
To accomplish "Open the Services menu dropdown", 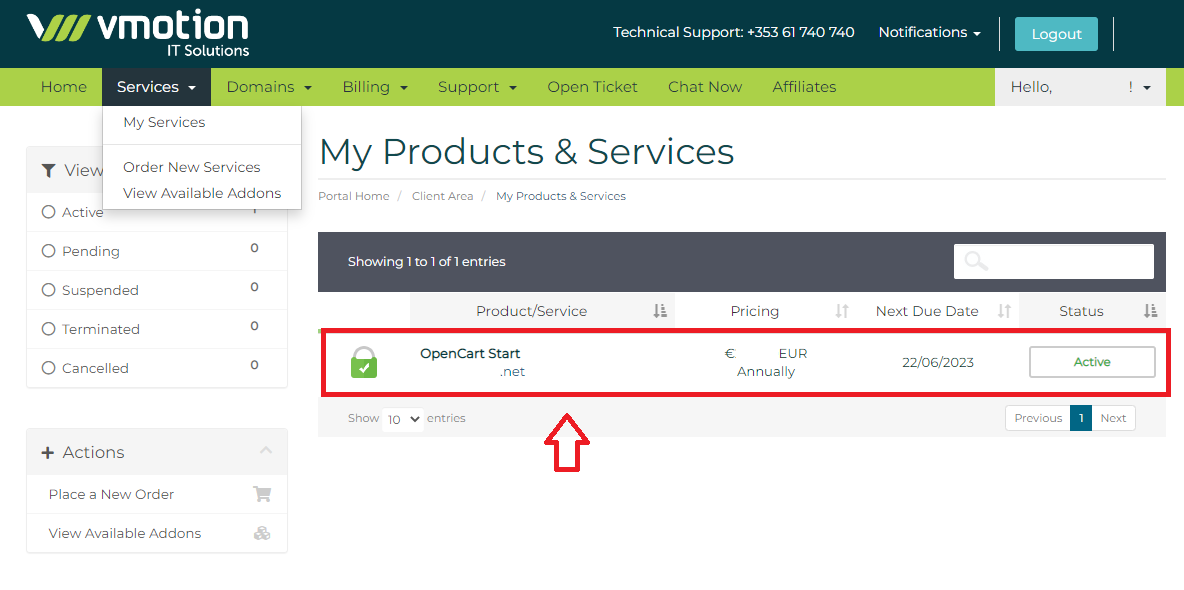I will (x=156, y=87).
